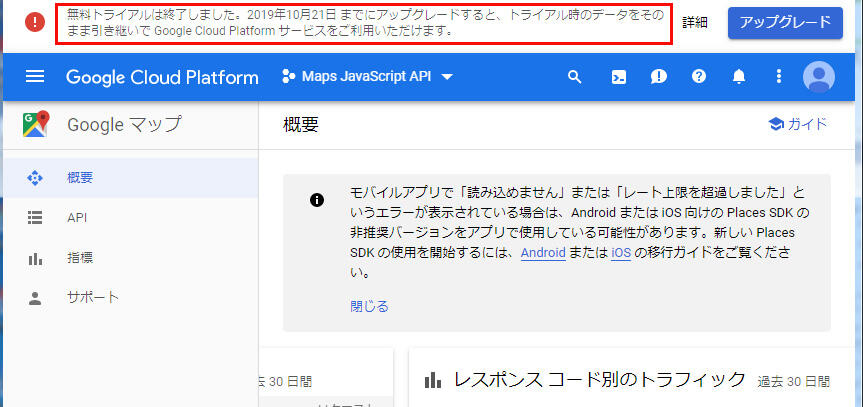Click the Google Maps logo icon
The height and width of the screenshot is (407, 863).
[x=36, y=124]
